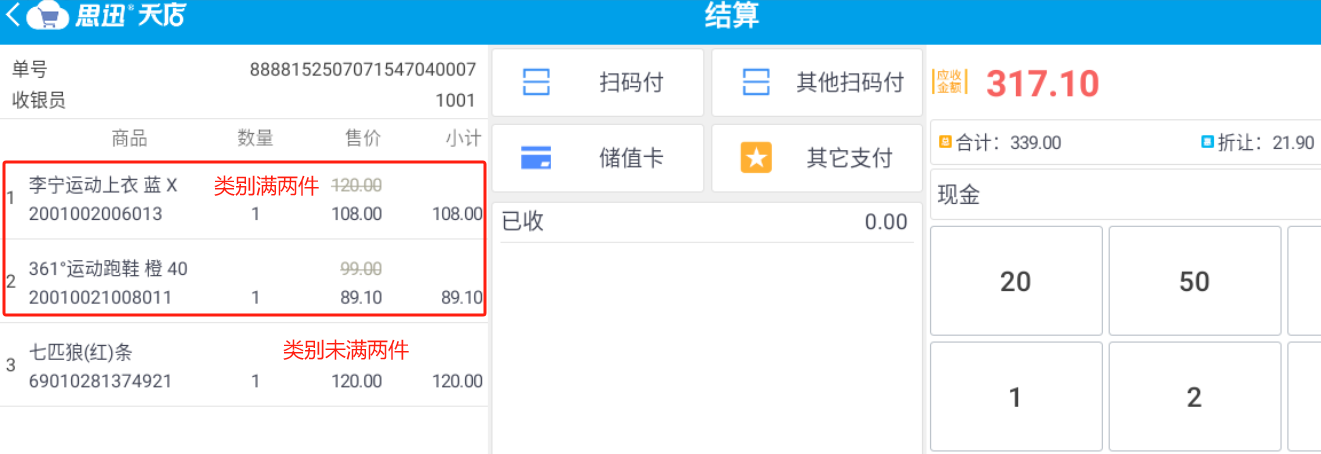Click struck-through original price 120.00
The image size is (1321, 454).
click(x=357, y=185)
